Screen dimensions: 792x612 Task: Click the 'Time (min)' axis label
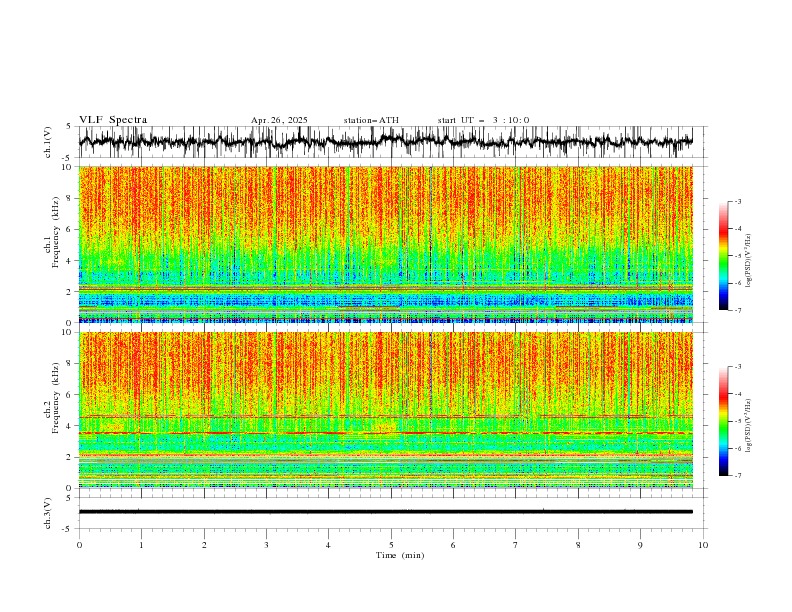400,555
